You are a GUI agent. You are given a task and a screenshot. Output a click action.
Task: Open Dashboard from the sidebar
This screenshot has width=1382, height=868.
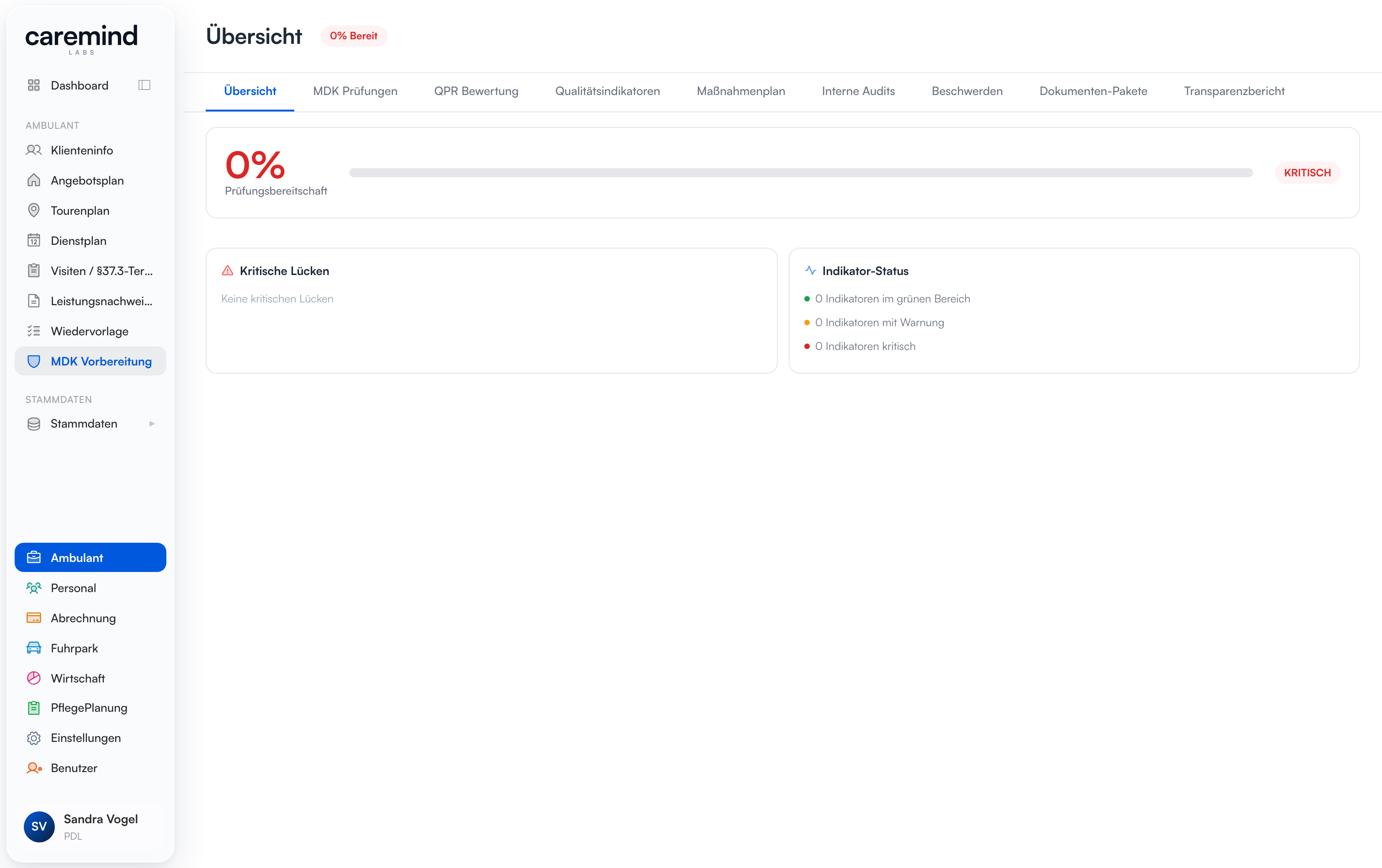(x=80, y=85)
